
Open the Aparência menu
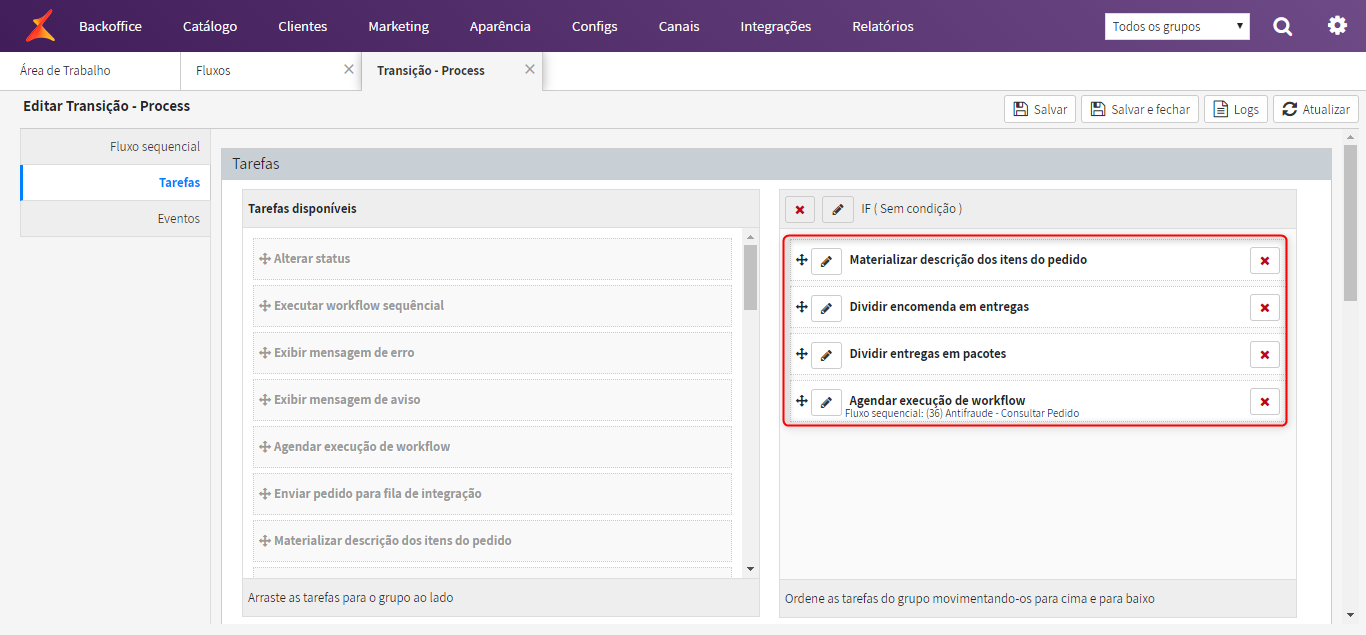tap(500, 26)
